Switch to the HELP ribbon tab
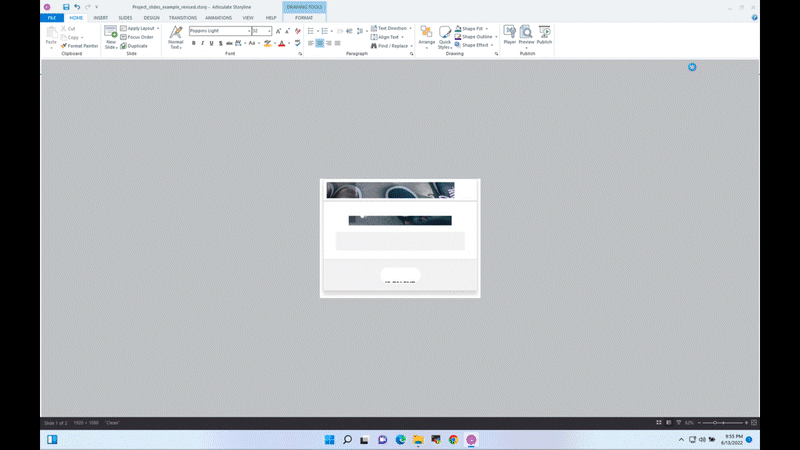This screenshot has height=450, width=800. [271, 18]
